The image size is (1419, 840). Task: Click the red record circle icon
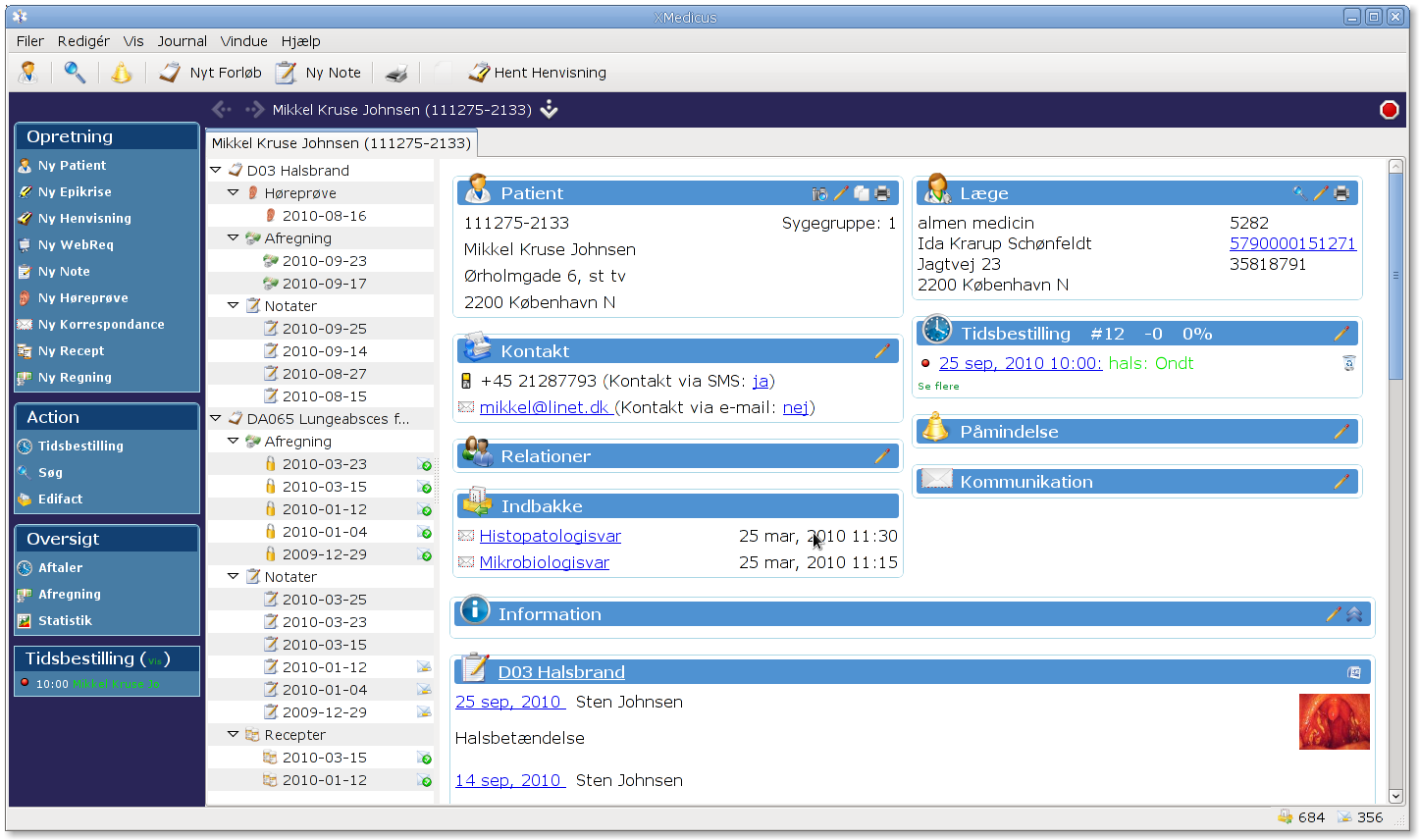click(x=1389, y=110)
